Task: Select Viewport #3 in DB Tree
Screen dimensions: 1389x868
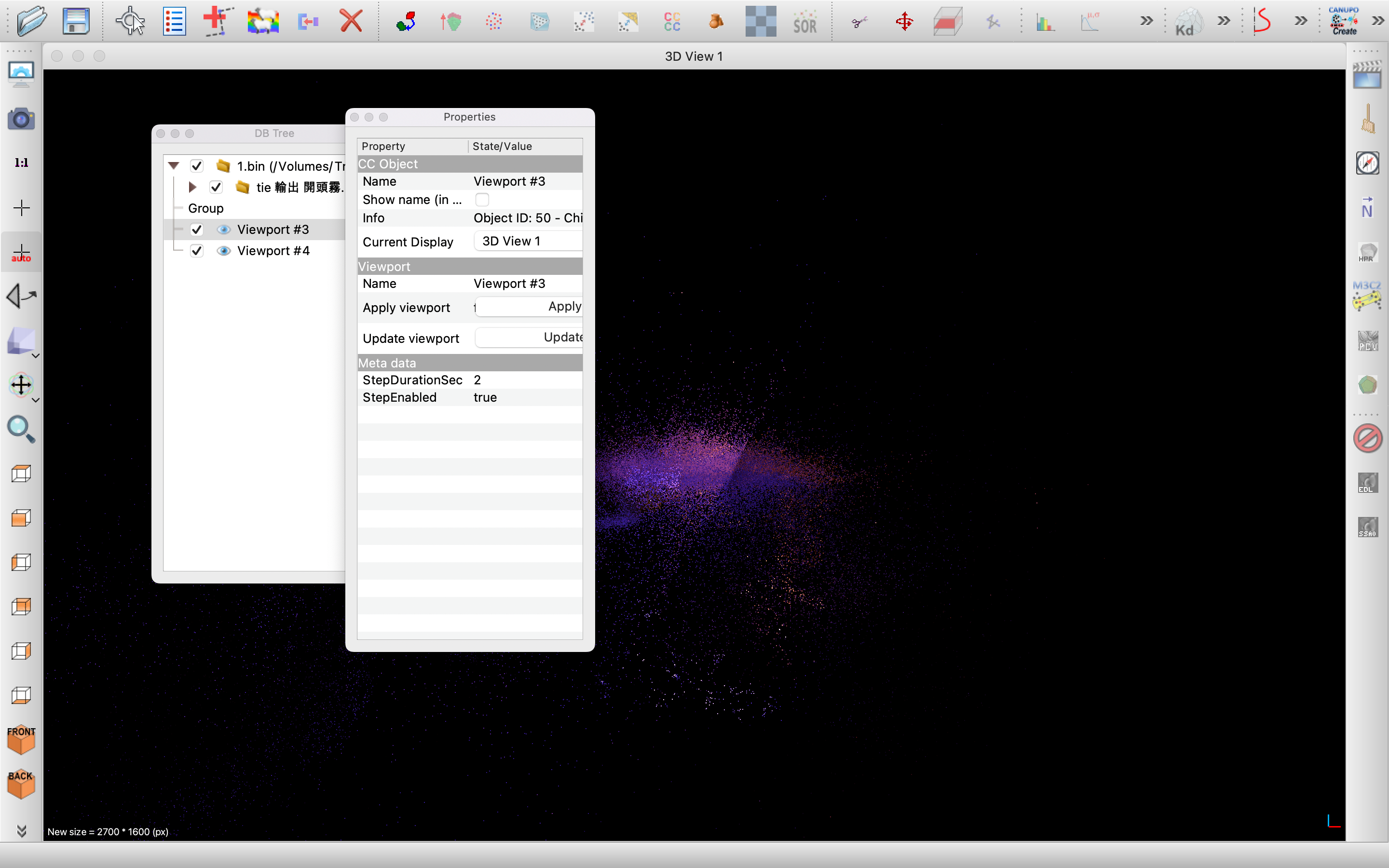Action: click(273, 229)
